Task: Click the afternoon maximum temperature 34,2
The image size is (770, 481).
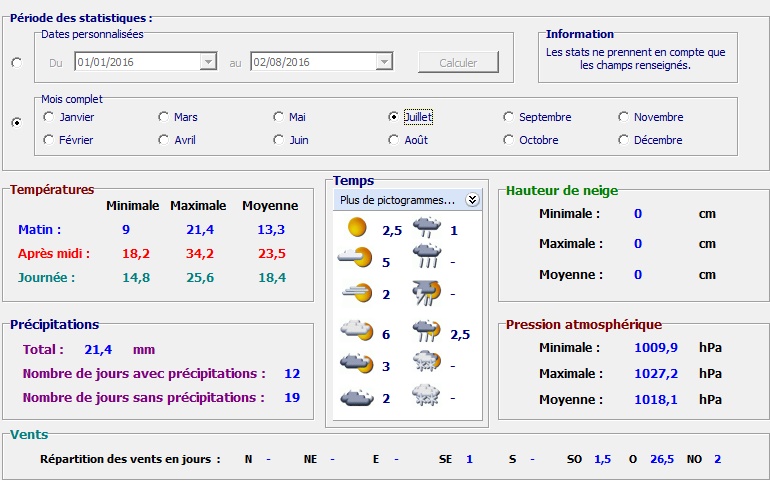Action: 200,254
